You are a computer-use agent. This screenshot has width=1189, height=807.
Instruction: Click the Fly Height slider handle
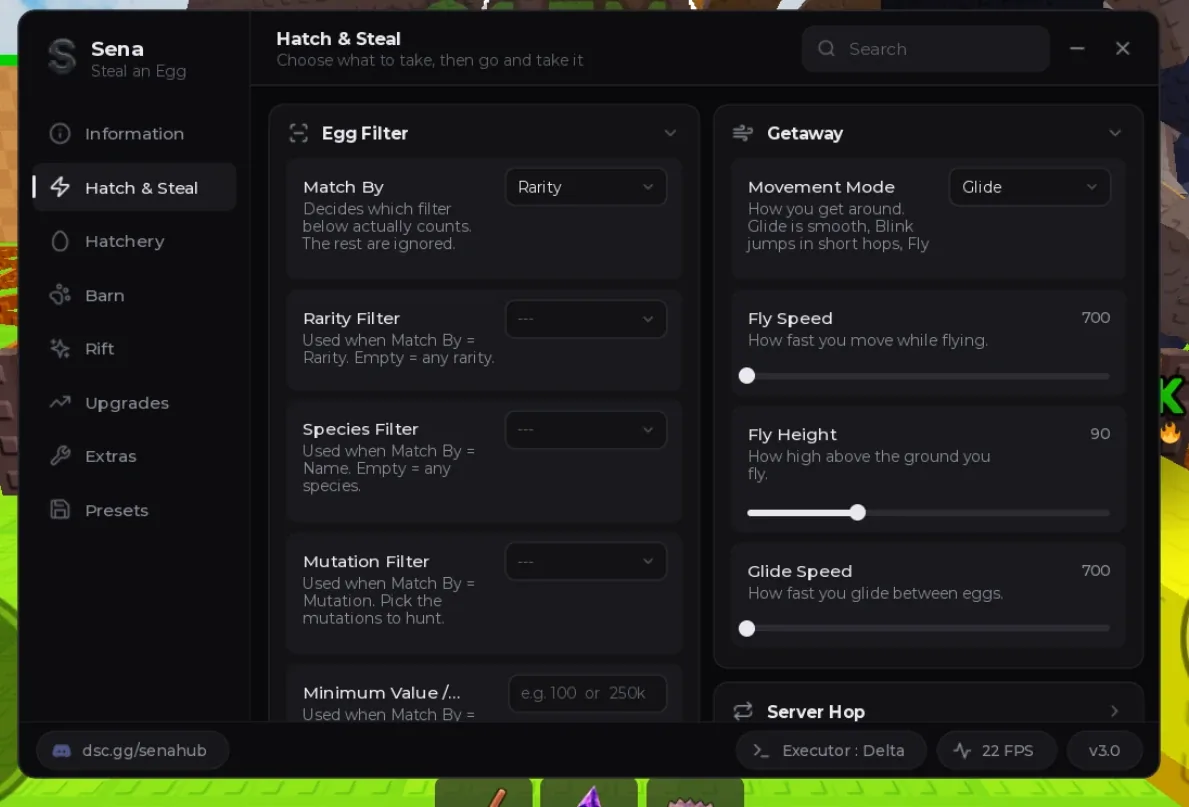pos(858,513)
